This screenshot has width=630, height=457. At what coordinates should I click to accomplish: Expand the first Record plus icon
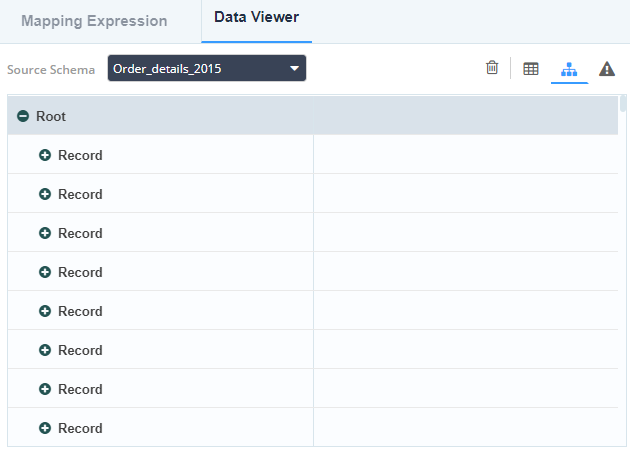[45, 155]
